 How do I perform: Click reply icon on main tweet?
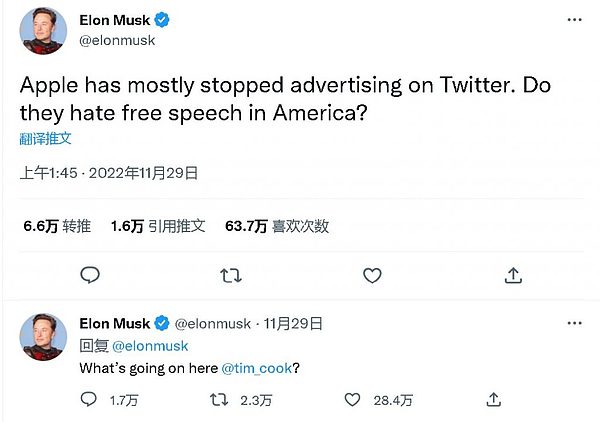[x=89, y=275]
